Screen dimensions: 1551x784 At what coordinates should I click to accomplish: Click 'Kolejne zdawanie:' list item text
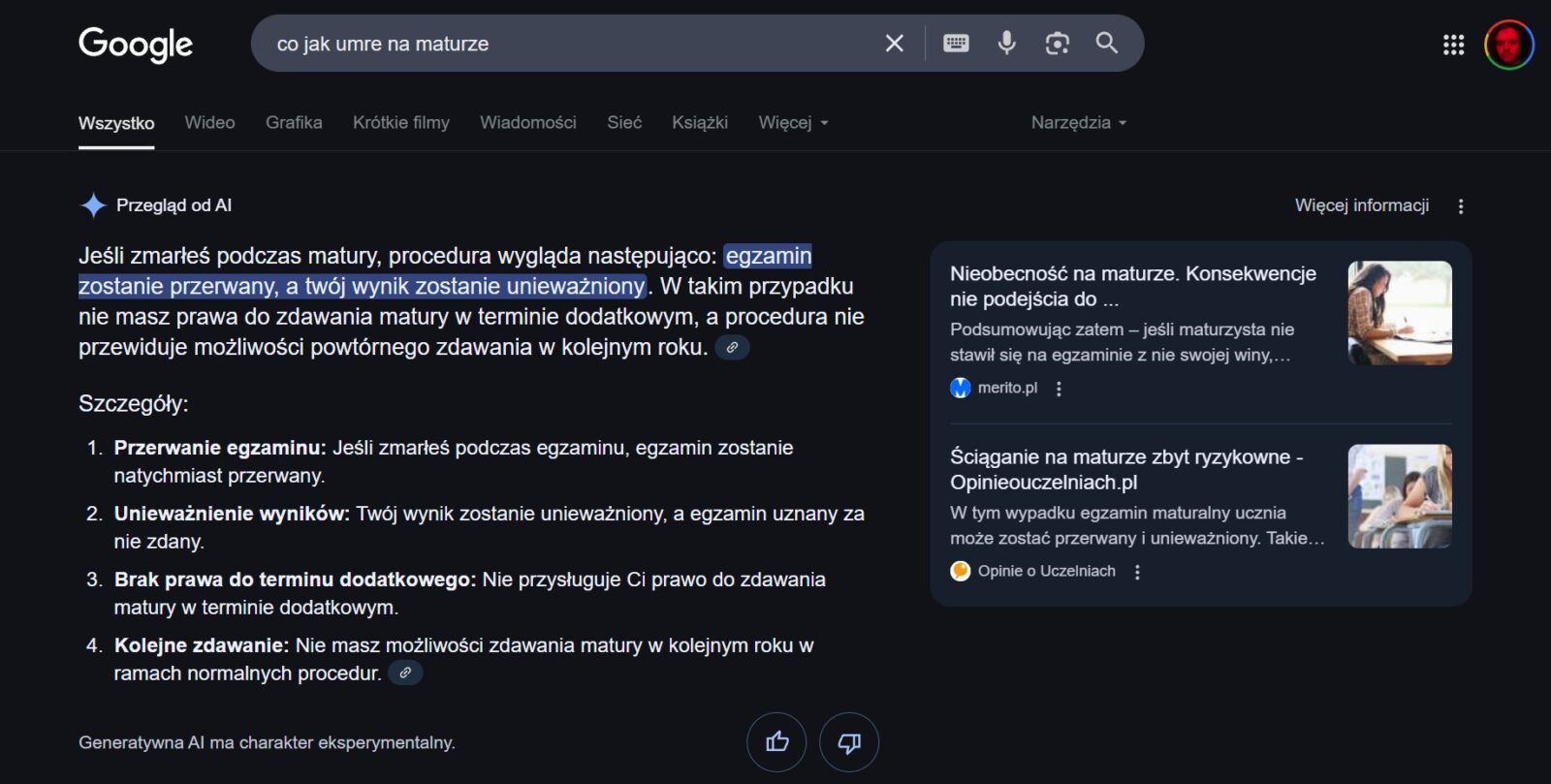(202, 645)
